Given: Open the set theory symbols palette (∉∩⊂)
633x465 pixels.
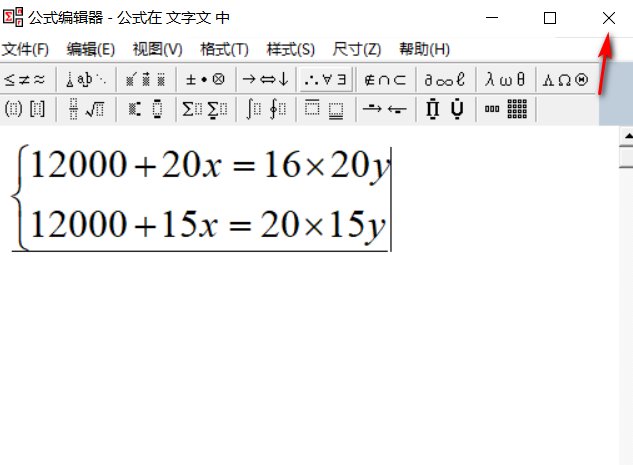Looking at the screenshot, I should point(385,80).
